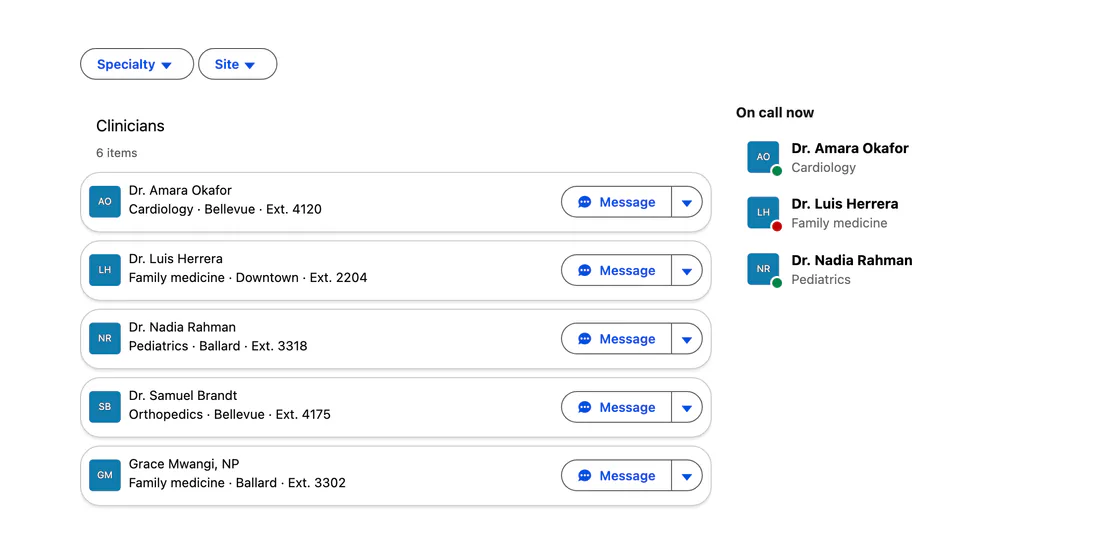Select Dr. Samuel Brandt name in list
Viewport: 1120px width, 560px height.
(183, 396)
